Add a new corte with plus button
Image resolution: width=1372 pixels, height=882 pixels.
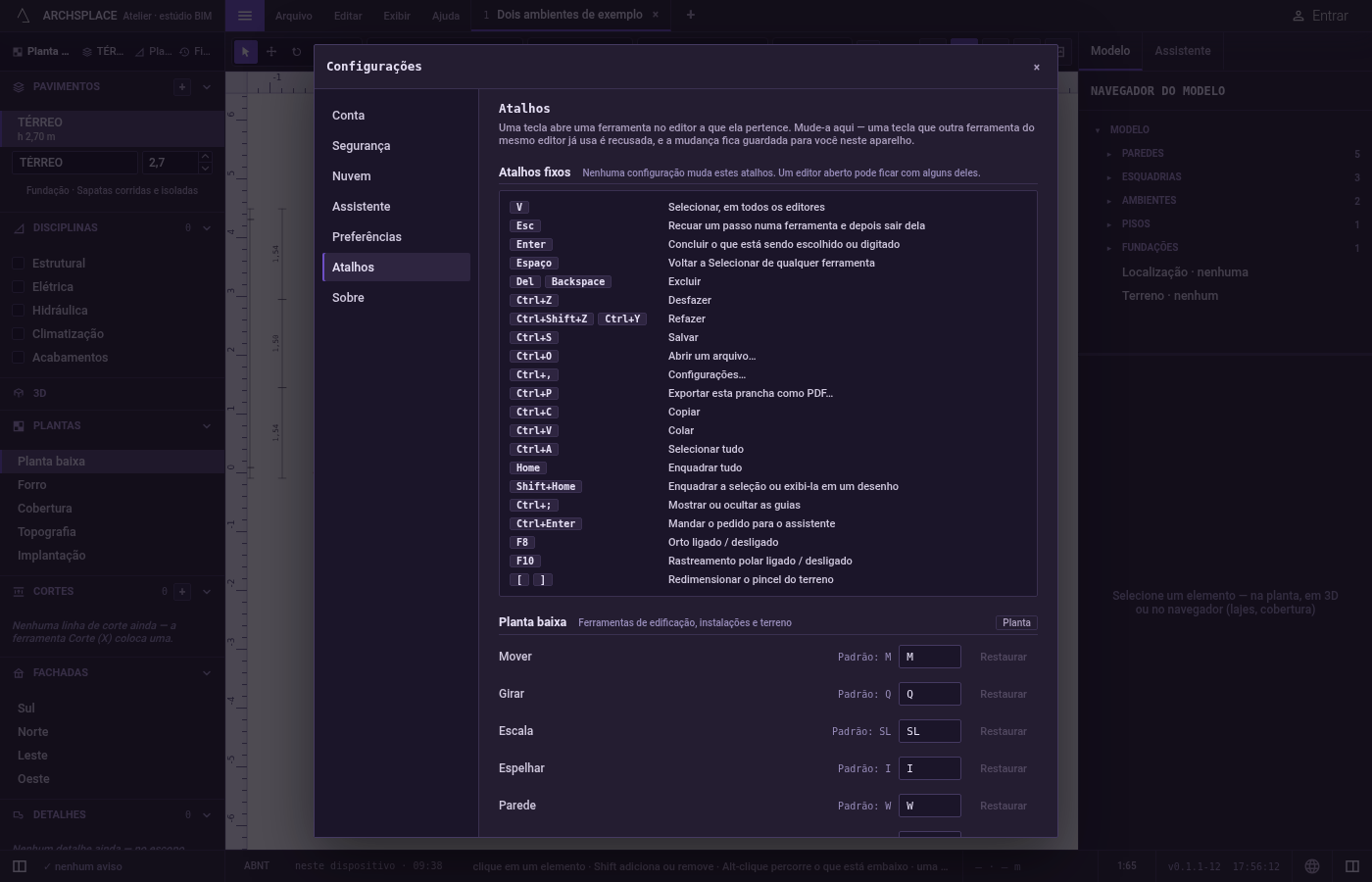coord(182,592)
